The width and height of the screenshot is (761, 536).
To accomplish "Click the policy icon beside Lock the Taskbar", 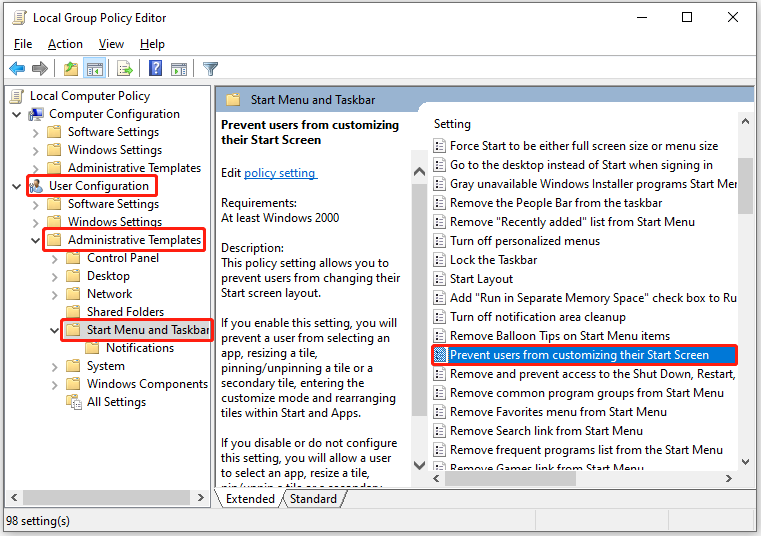I will (439, 260).
